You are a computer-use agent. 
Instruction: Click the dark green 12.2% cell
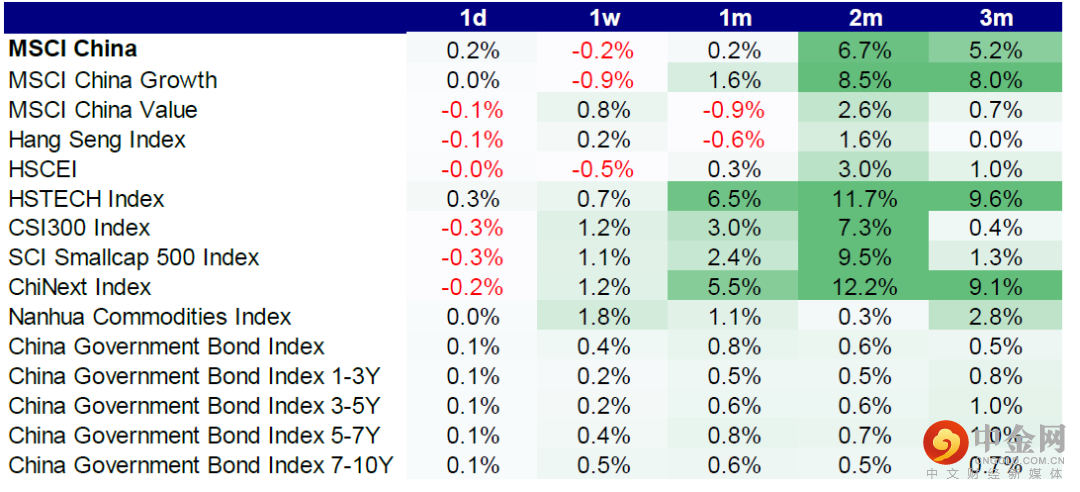click(x=863, y=287)
